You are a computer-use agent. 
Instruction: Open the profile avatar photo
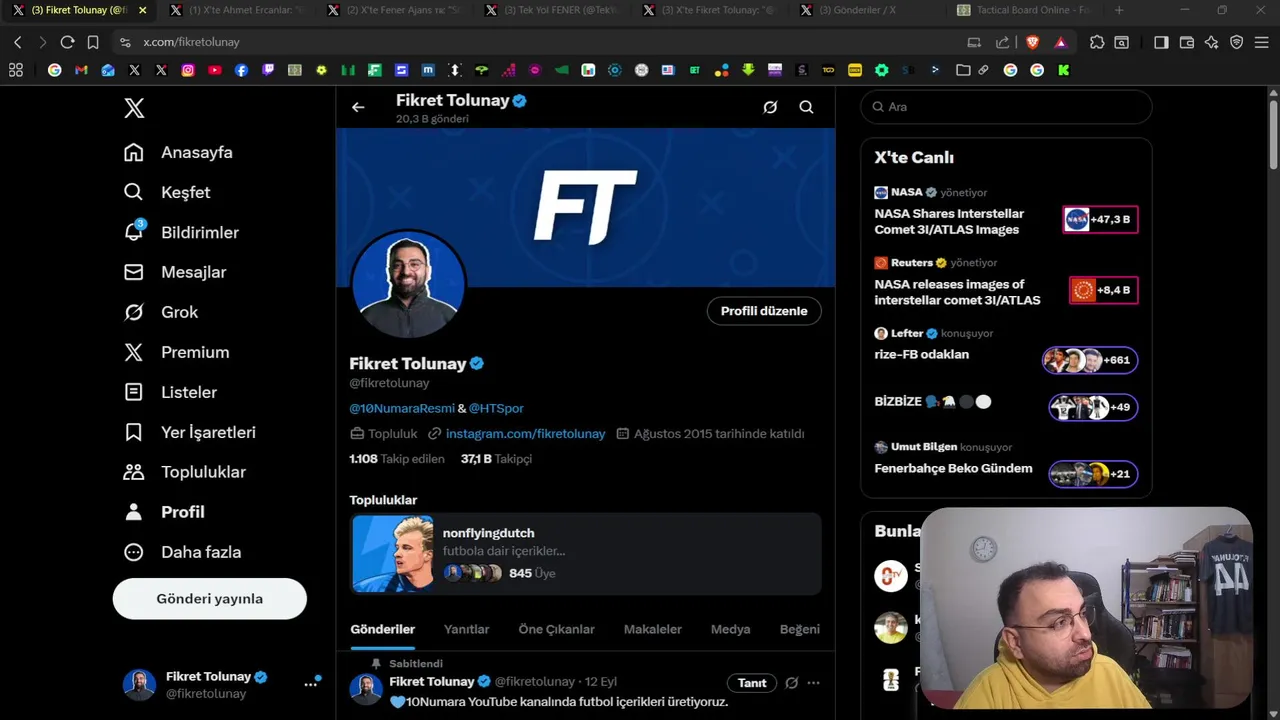pyautogui.click(x=408, y=284)
